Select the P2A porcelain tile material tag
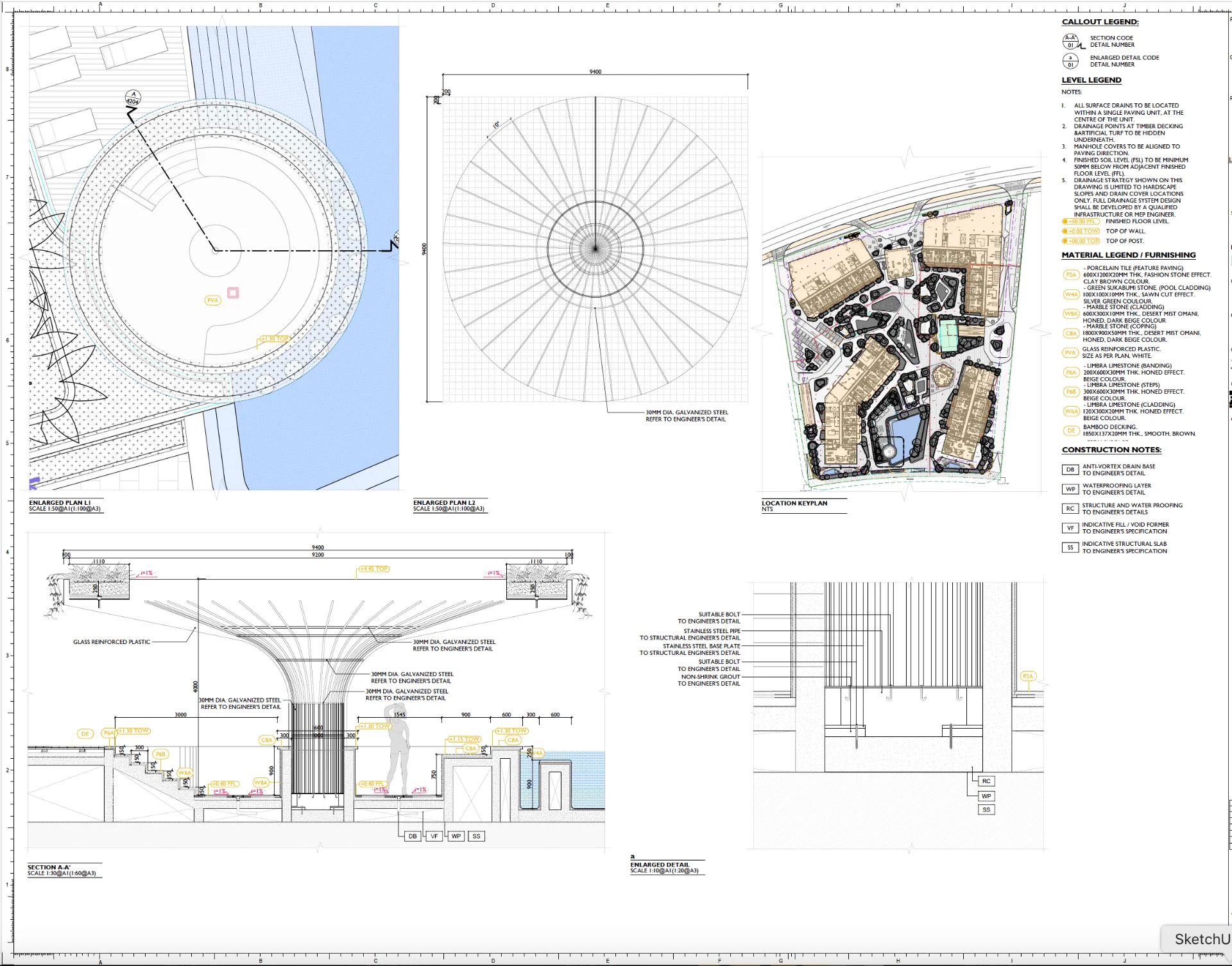 (1070, 274)
